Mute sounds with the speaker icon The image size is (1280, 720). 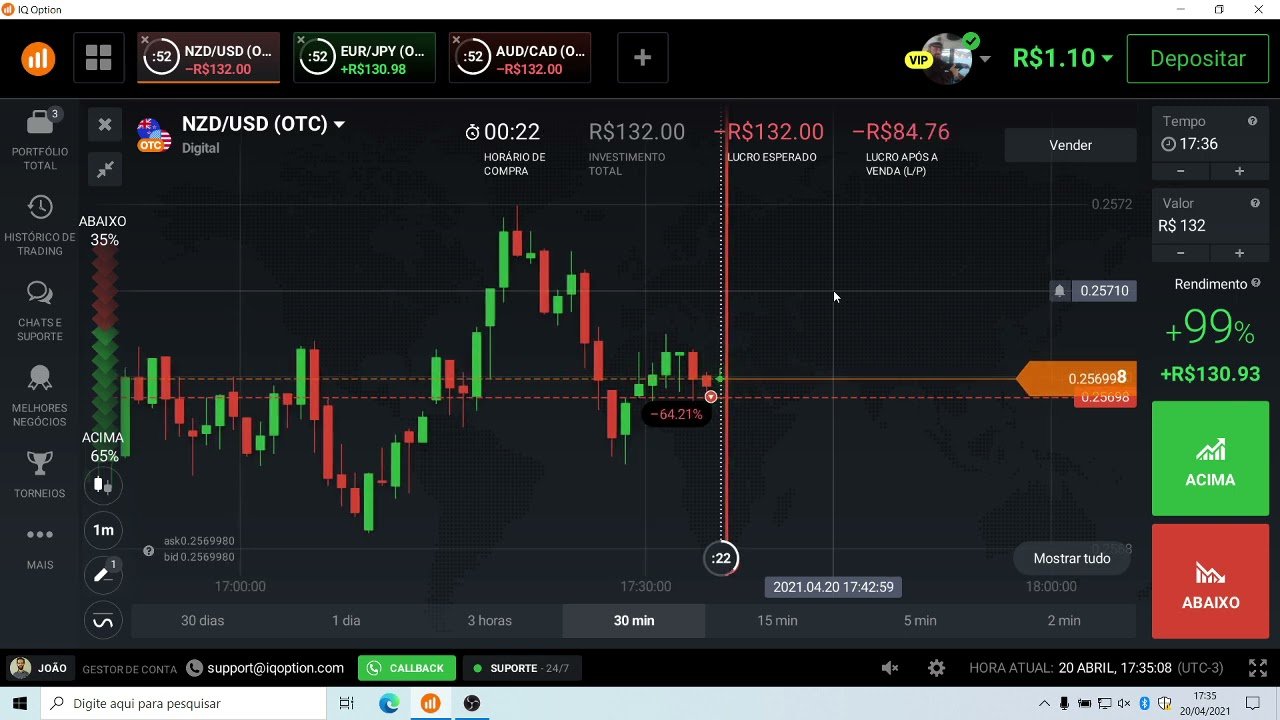pos(890,667)
